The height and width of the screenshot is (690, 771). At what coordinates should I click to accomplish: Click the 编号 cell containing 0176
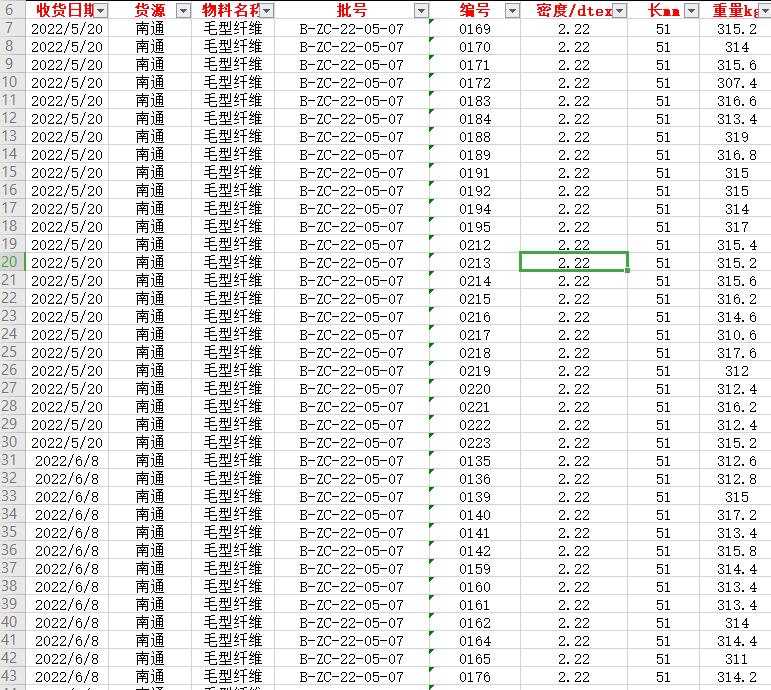(475, 677)
